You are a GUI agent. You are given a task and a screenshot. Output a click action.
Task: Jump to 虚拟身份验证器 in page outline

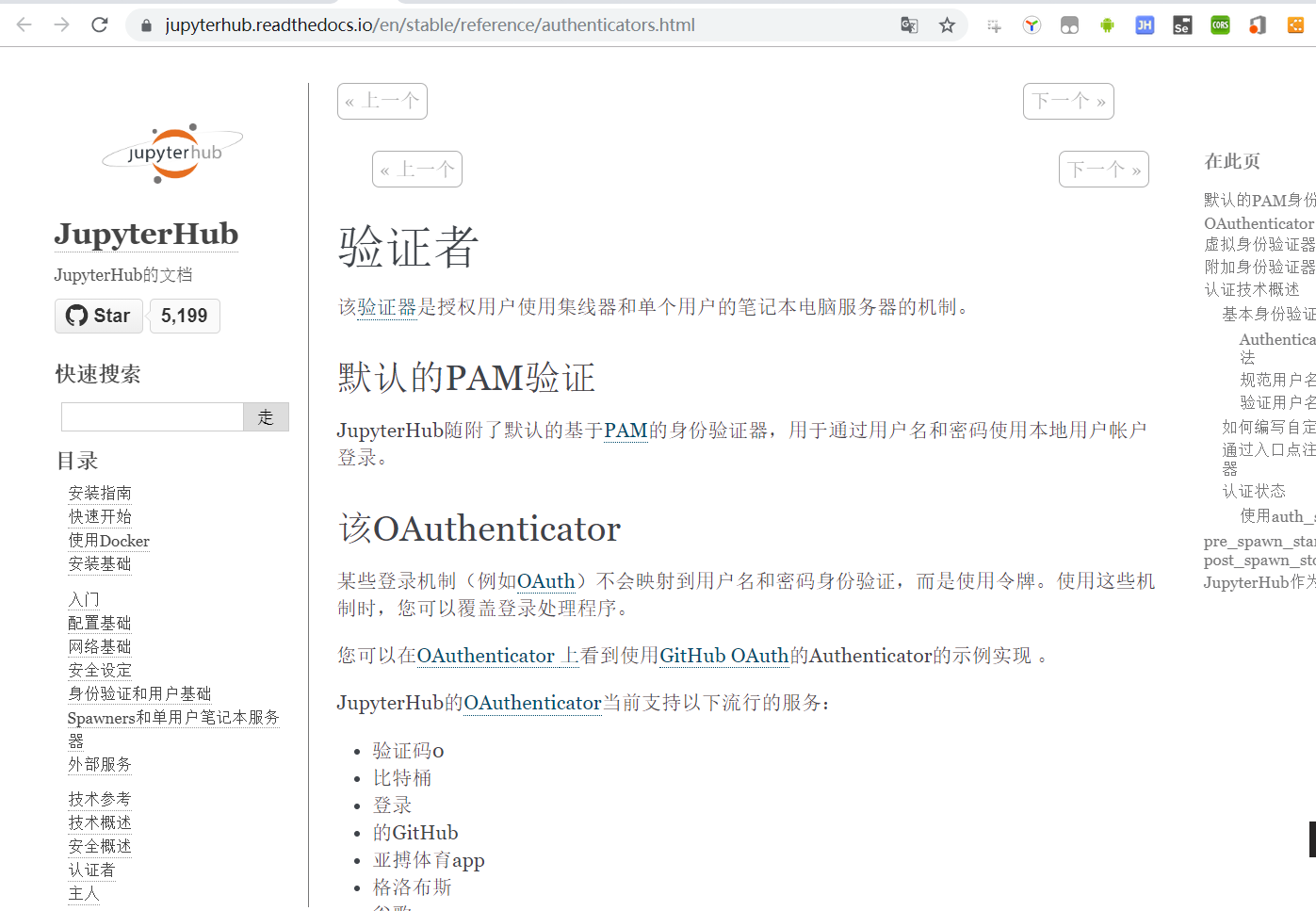[1259, 244]
